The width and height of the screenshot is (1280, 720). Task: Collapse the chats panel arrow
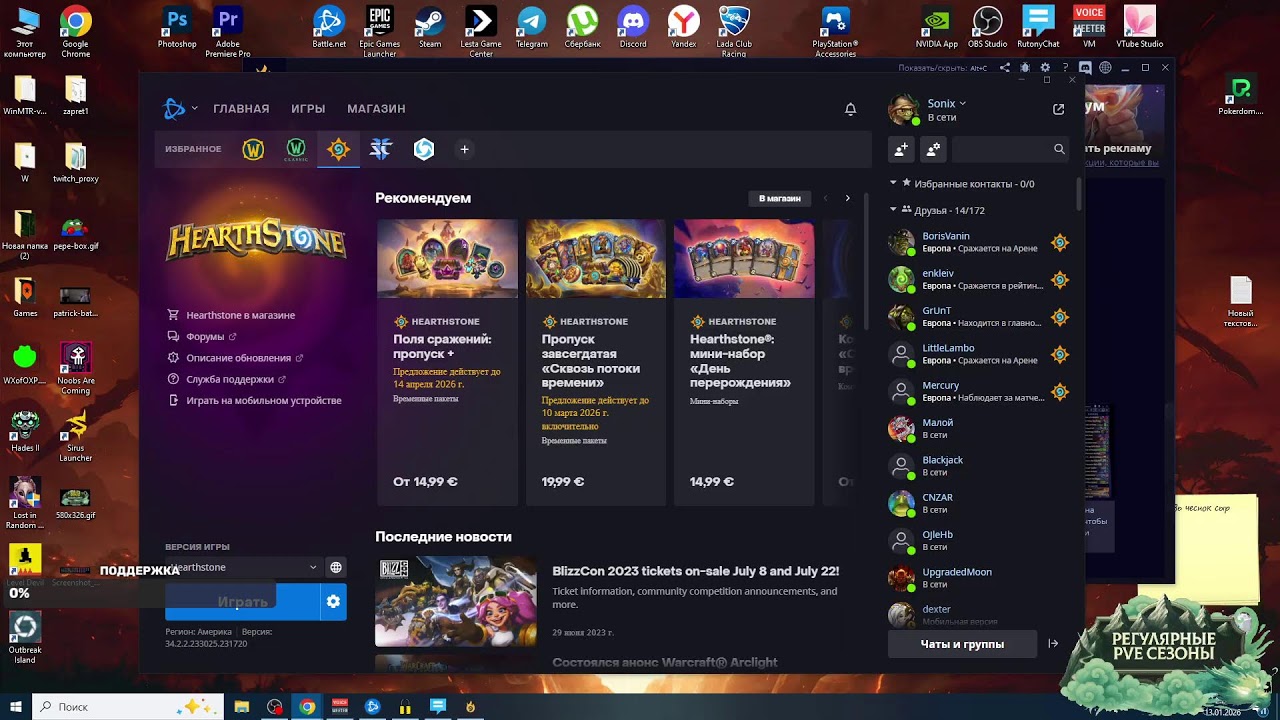[1053, 644]
